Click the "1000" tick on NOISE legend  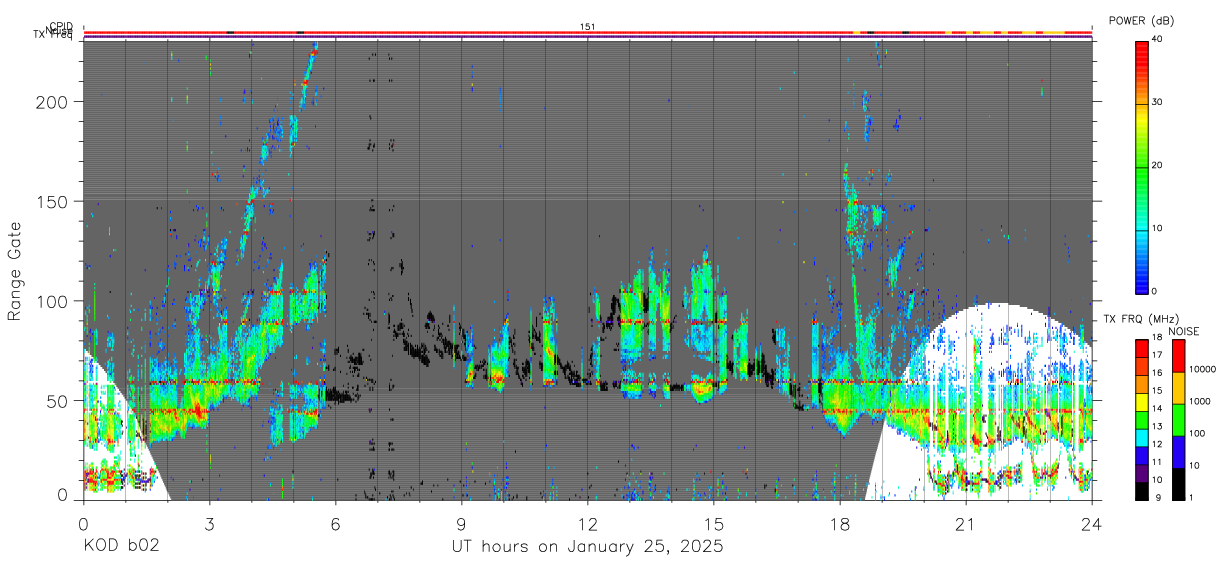coord(1200,402)
